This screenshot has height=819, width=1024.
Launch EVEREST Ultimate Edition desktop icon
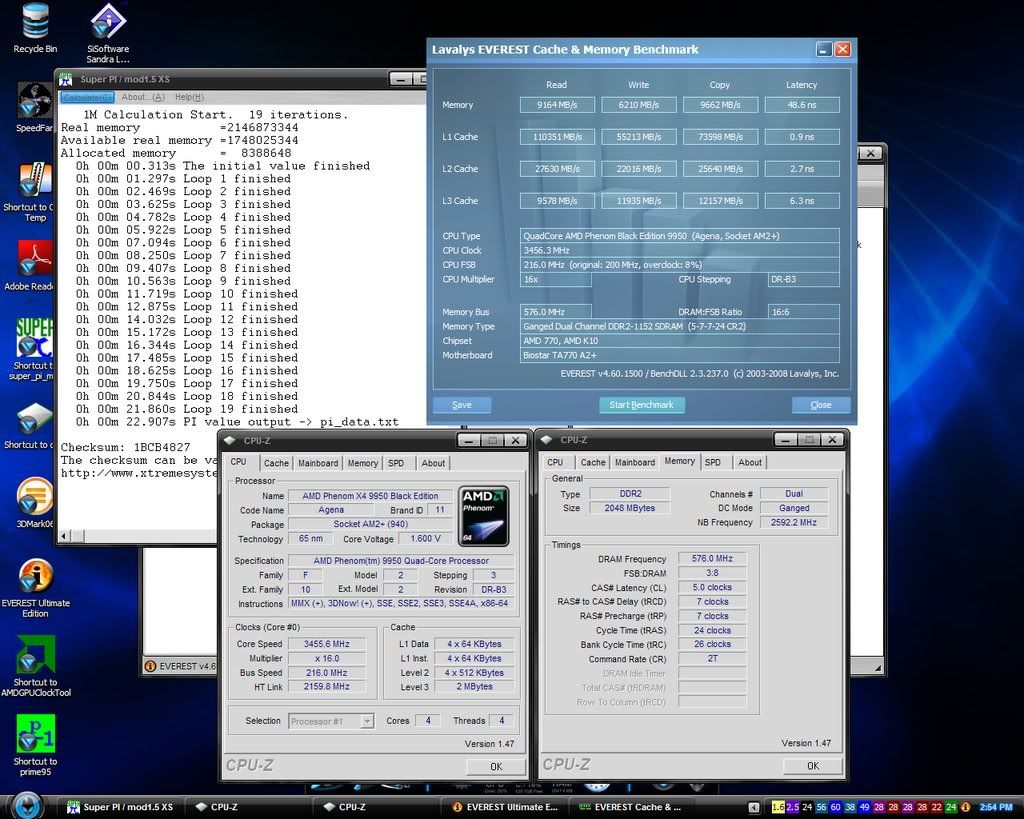(x=35, y=576)
